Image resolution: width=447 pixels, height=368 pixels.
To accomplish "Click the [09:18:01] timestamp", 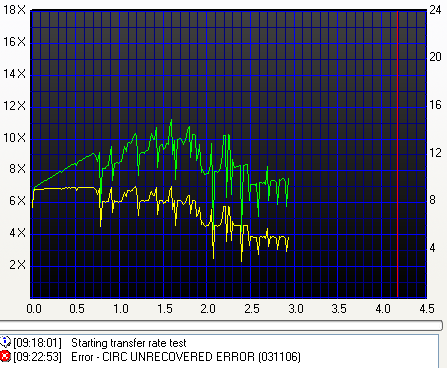I will pyautogui.click(x=37, y=343).
